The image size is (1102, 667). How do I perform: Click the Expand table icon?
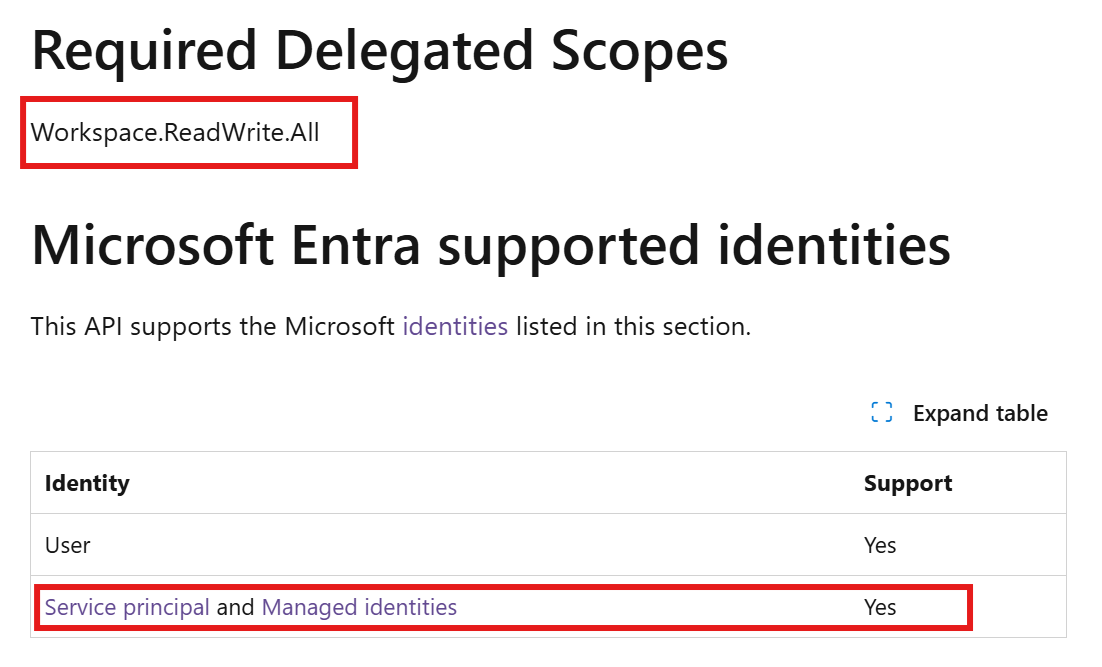tap(881, 413)
